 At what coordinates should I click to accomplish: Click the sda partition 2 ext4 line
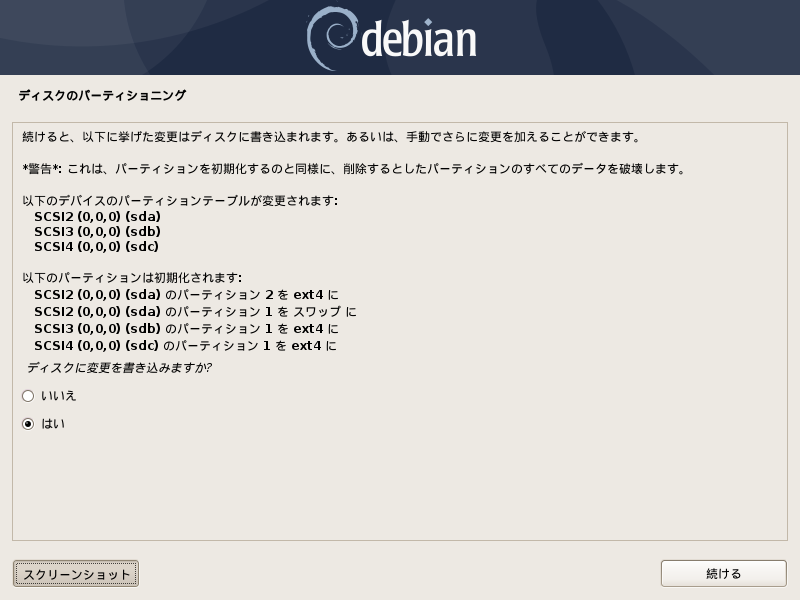186,295
